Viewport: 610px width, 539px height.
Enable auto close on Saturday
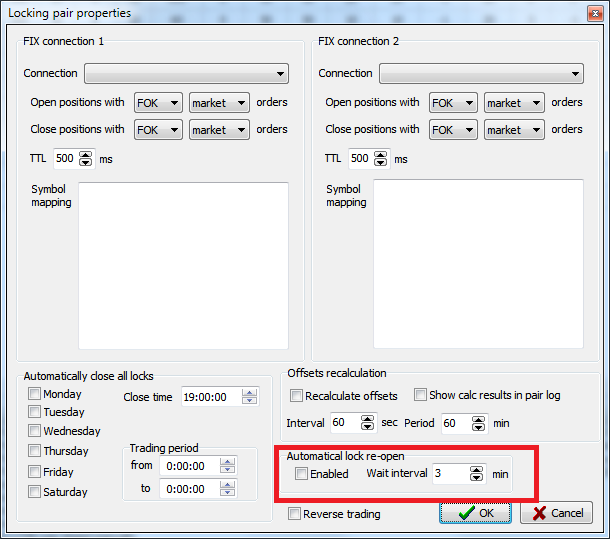tap(34, 491)
